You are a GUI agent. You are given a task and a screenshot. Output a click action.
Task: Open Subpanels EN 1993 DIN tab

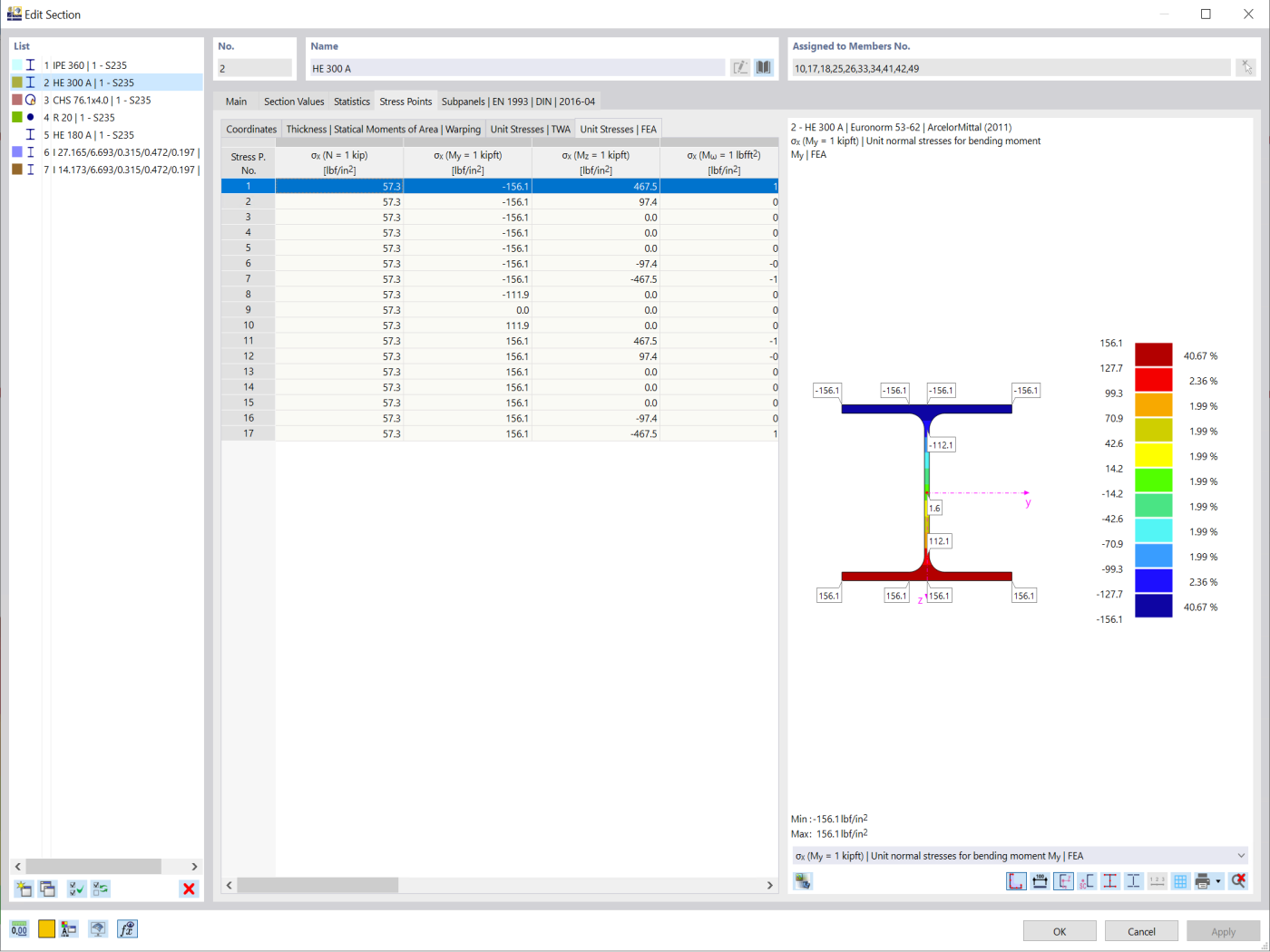click(x=518, y=102)
